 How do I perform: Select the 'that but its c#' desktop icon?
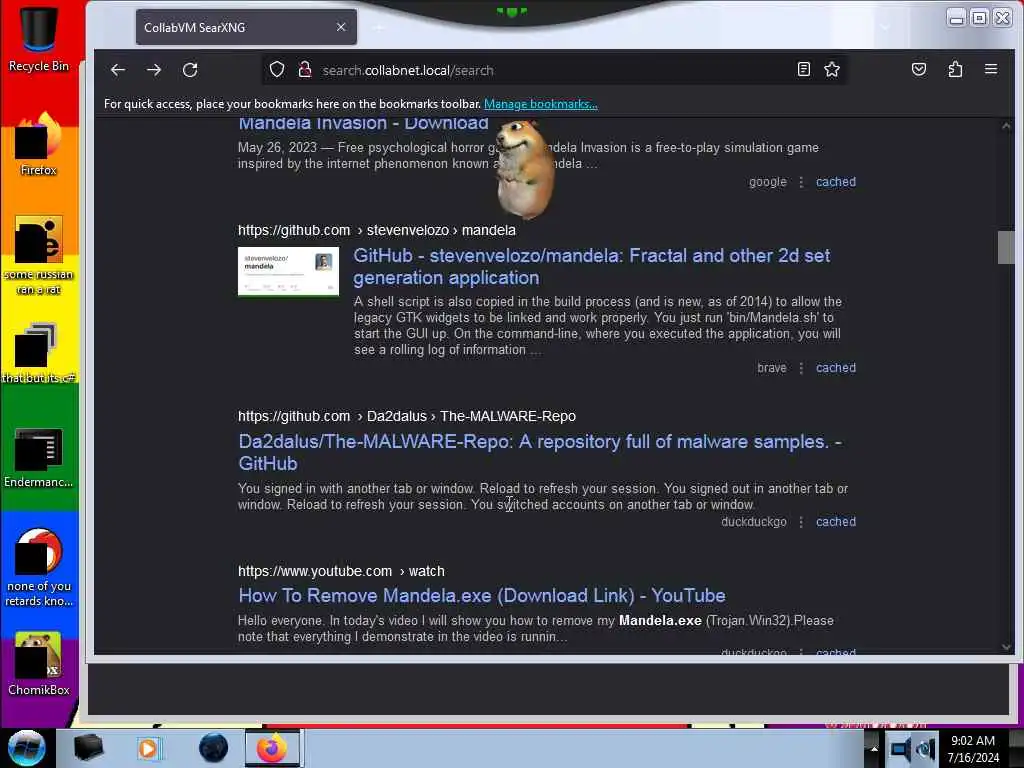coord(39,353)
